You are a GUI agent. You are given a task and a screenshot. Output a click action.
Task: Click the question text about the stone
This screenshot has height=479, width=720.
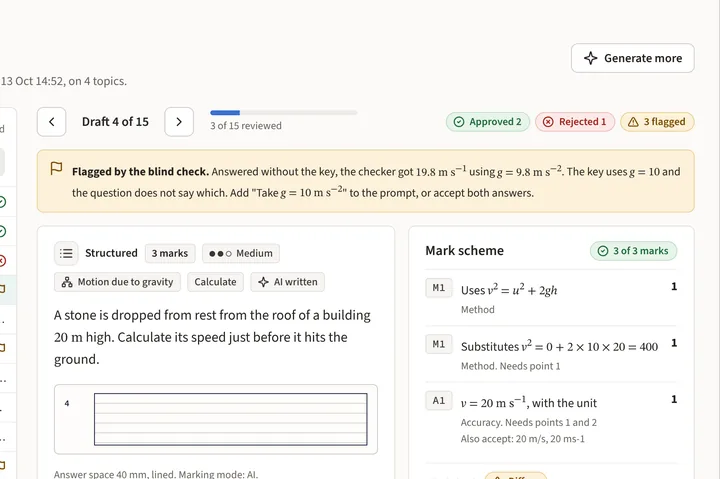(x=212, y=337)
